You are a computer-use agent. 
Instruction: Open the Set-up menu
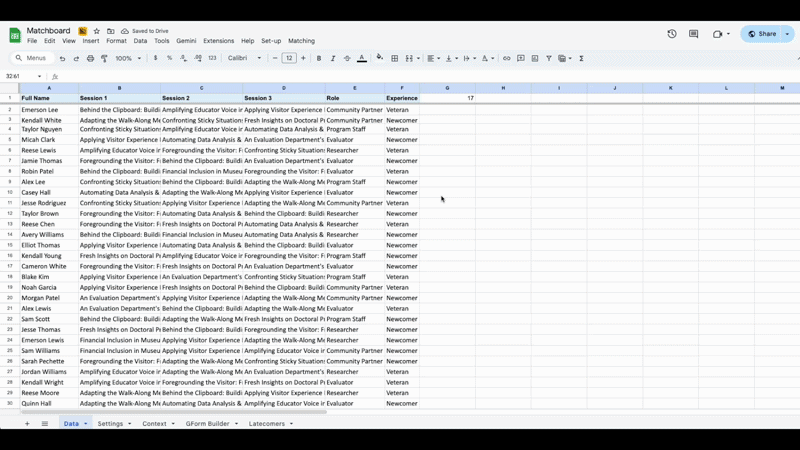click(271, 41)
